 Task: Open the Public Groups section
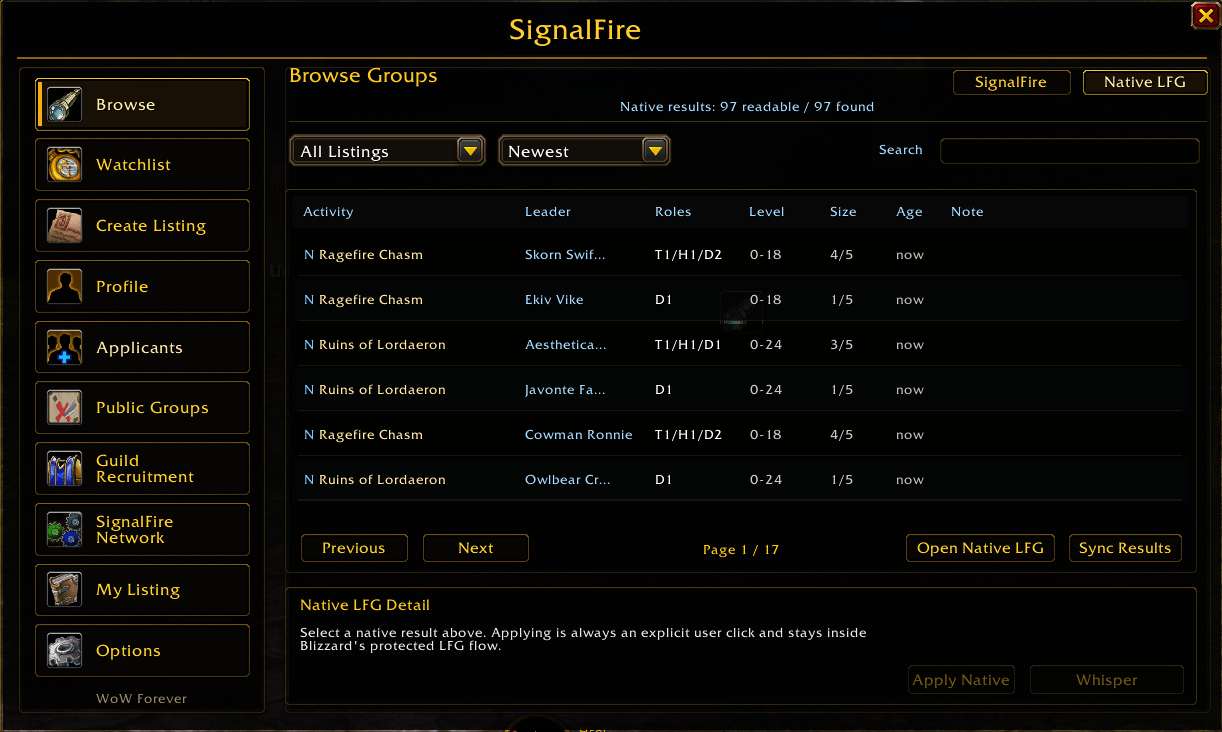pos(143,408)
